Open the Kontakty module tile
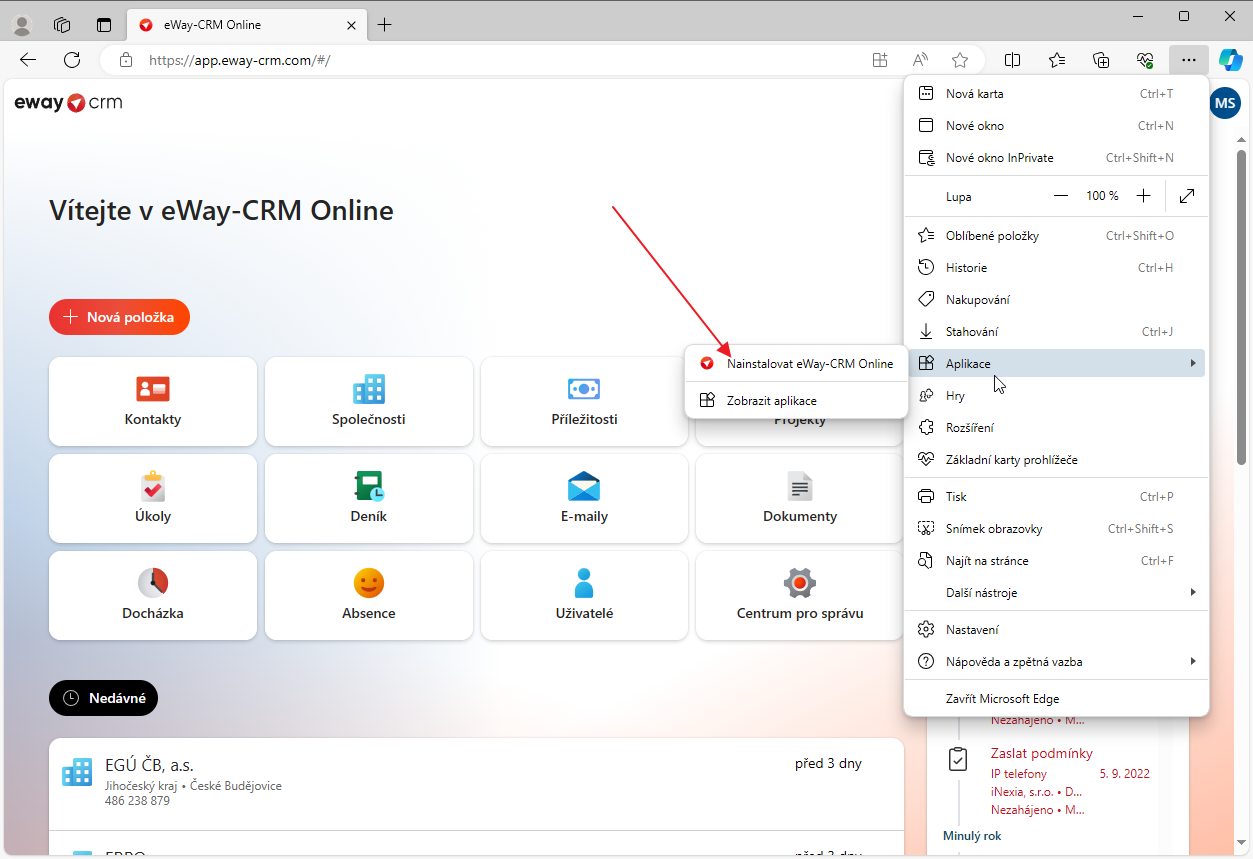Screen dimensions: 1253x859 coord(153,401)
